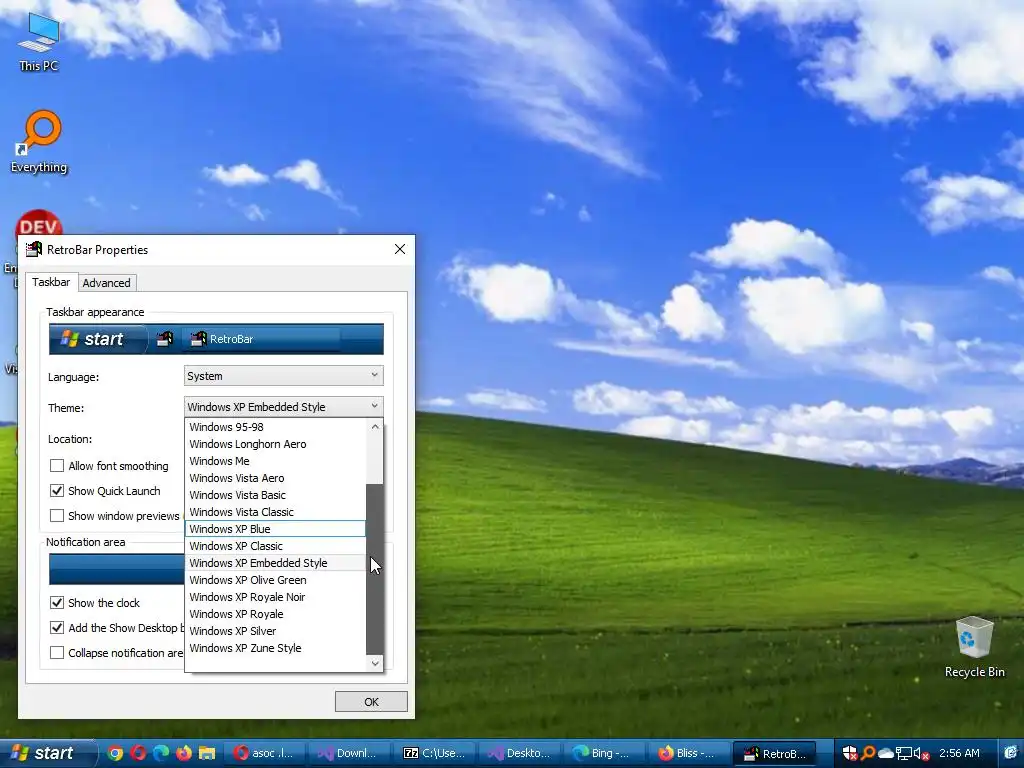Screen dimensions: 1024x768
Task: Choose Windows XP Embedded Style in list
Action: (275, 563)
